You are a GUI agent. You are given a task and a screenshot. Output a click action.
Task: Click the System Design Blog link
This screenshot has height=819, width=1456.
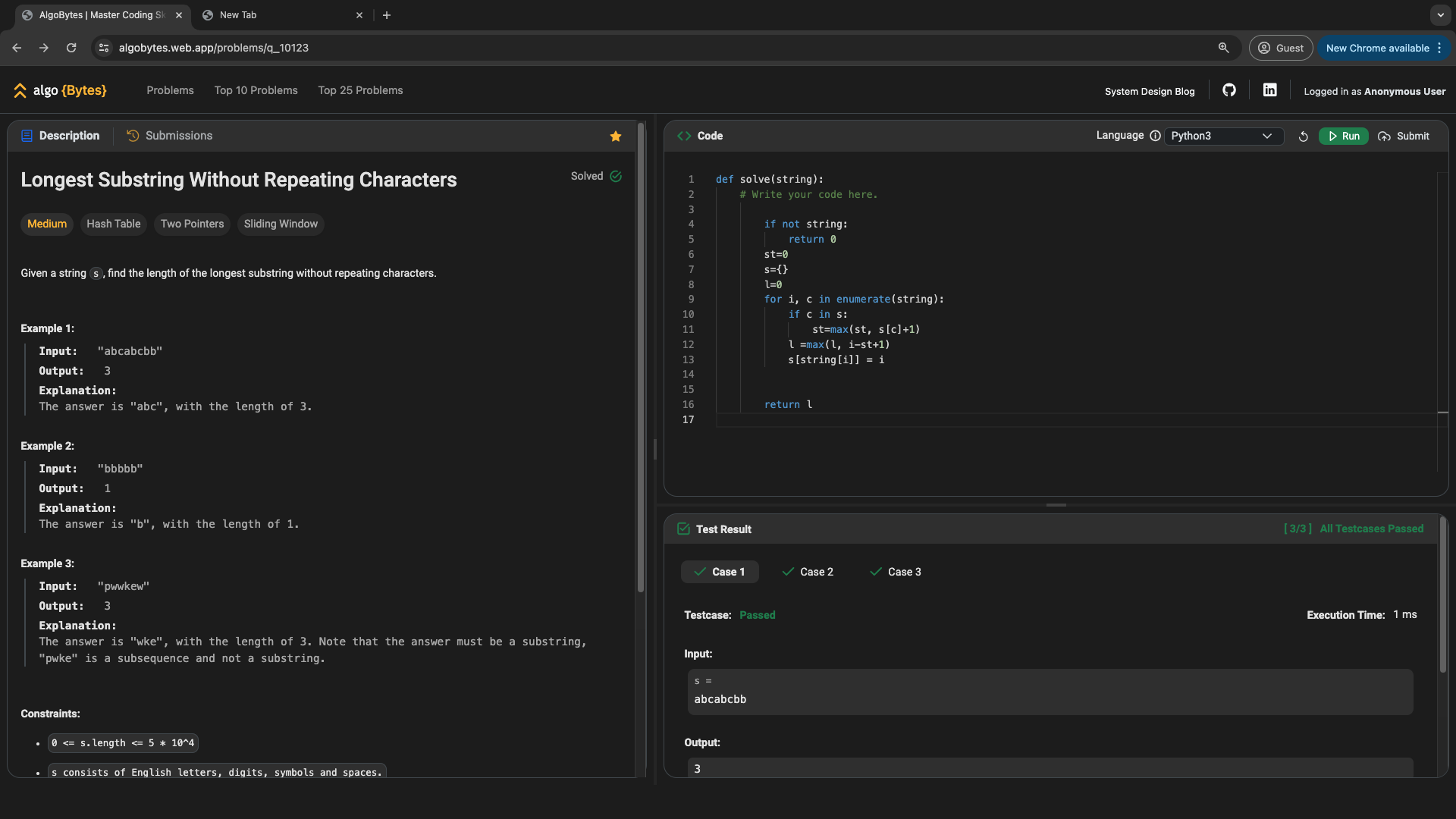click(x=1149, y=91)
